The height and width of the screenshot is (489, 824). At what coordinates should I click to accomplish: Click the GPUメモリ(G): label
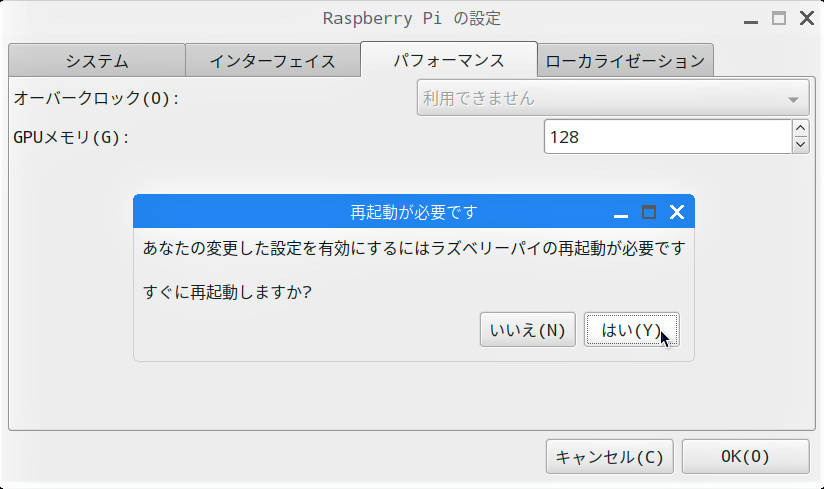pos(71,138)
